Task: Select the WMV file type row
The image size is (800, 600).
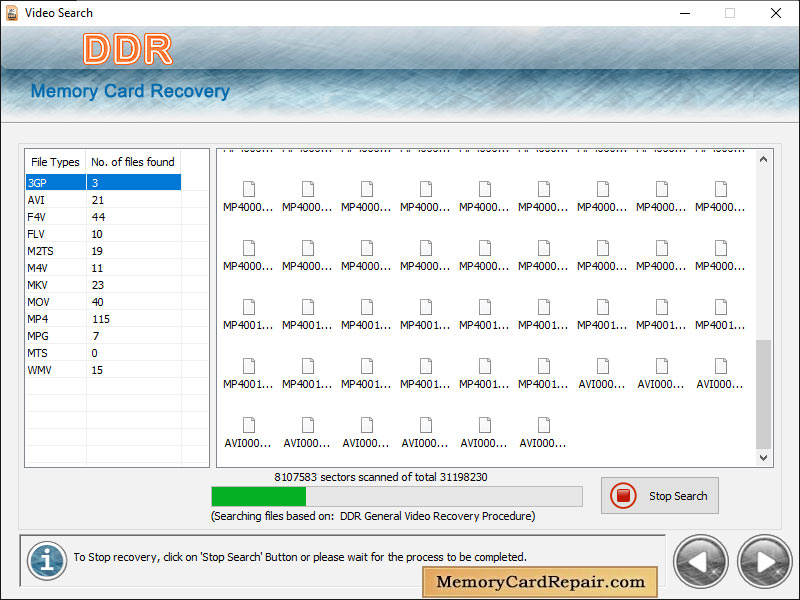Action: point(103,370)
